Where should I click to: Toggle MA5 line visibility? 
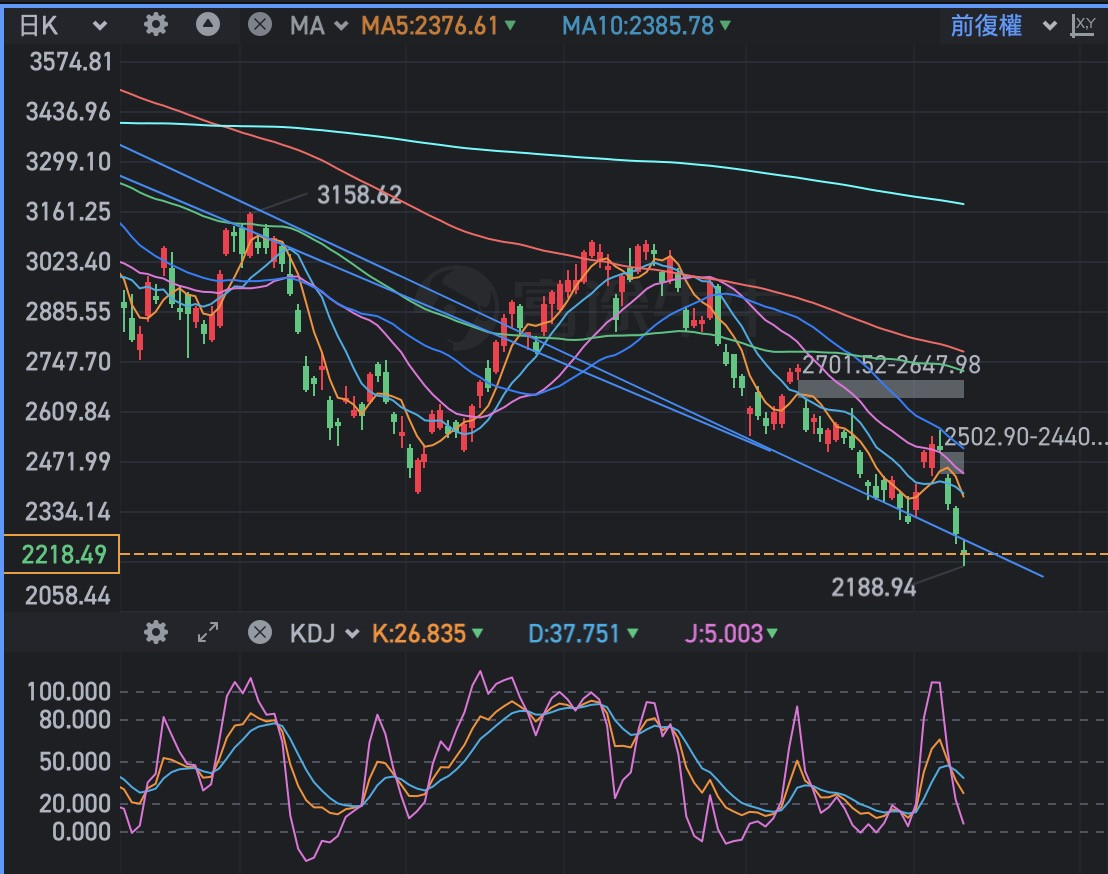point(439,26)
